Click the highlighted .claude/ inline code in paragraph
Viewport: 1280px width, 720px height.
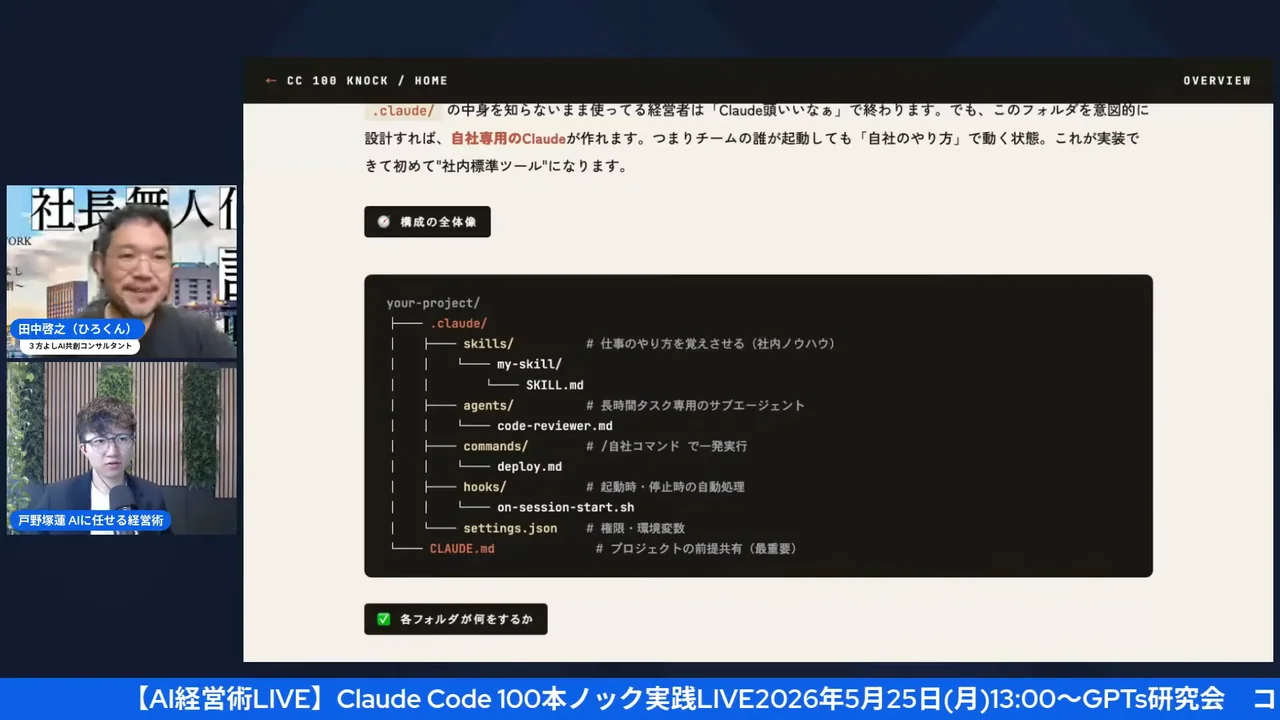tap(403, 110)
